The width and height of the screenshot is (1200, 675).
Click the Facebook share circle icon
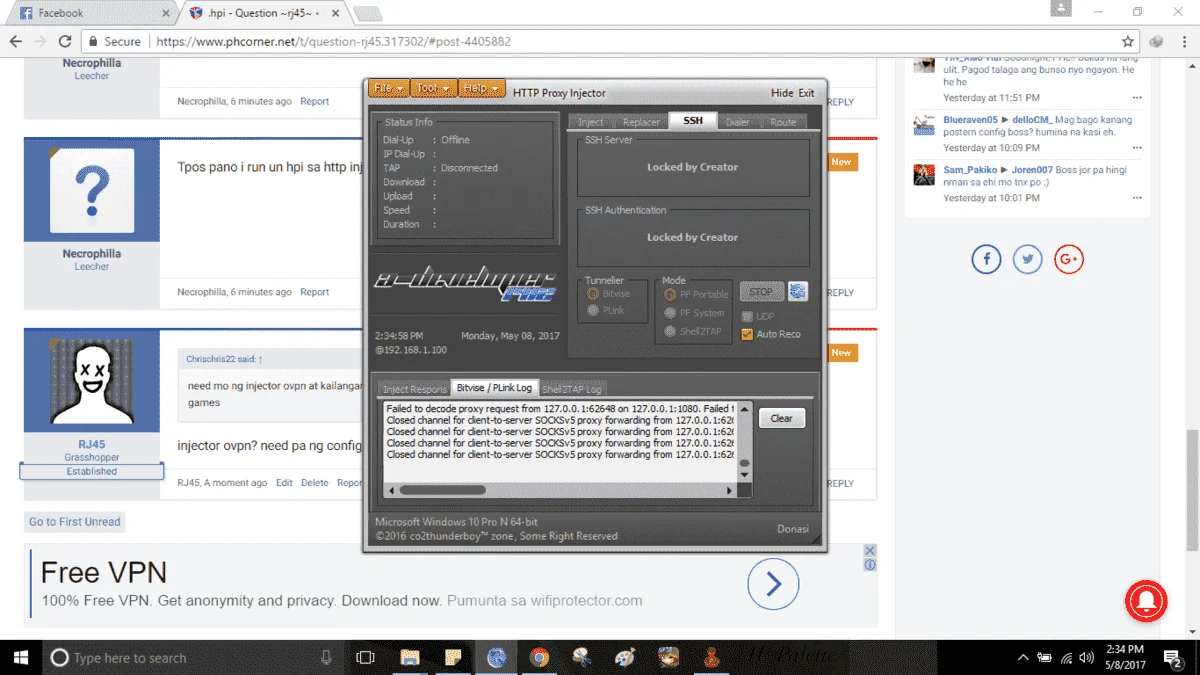click(x=986, y=259)
